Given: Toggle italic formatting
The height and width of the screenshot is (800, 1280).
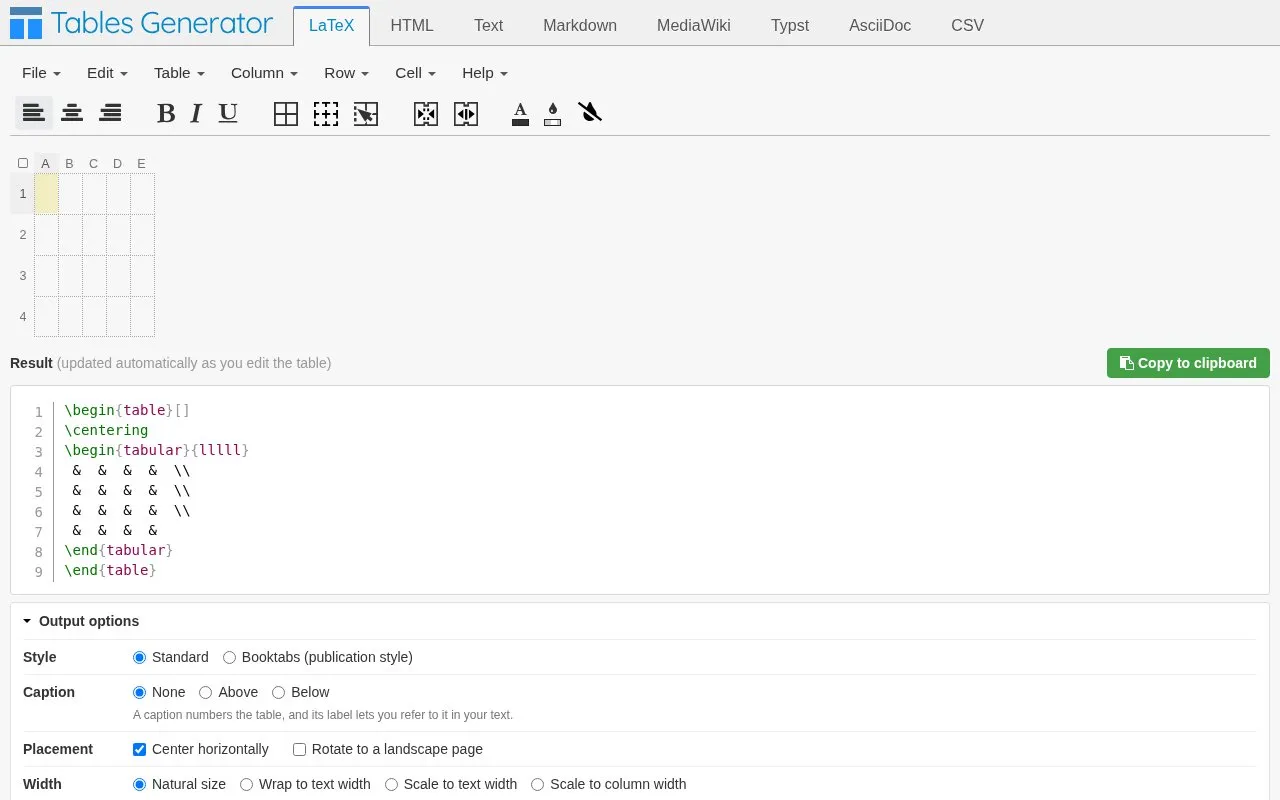Looking at the screenshot, I should click(x=196, y=113).
